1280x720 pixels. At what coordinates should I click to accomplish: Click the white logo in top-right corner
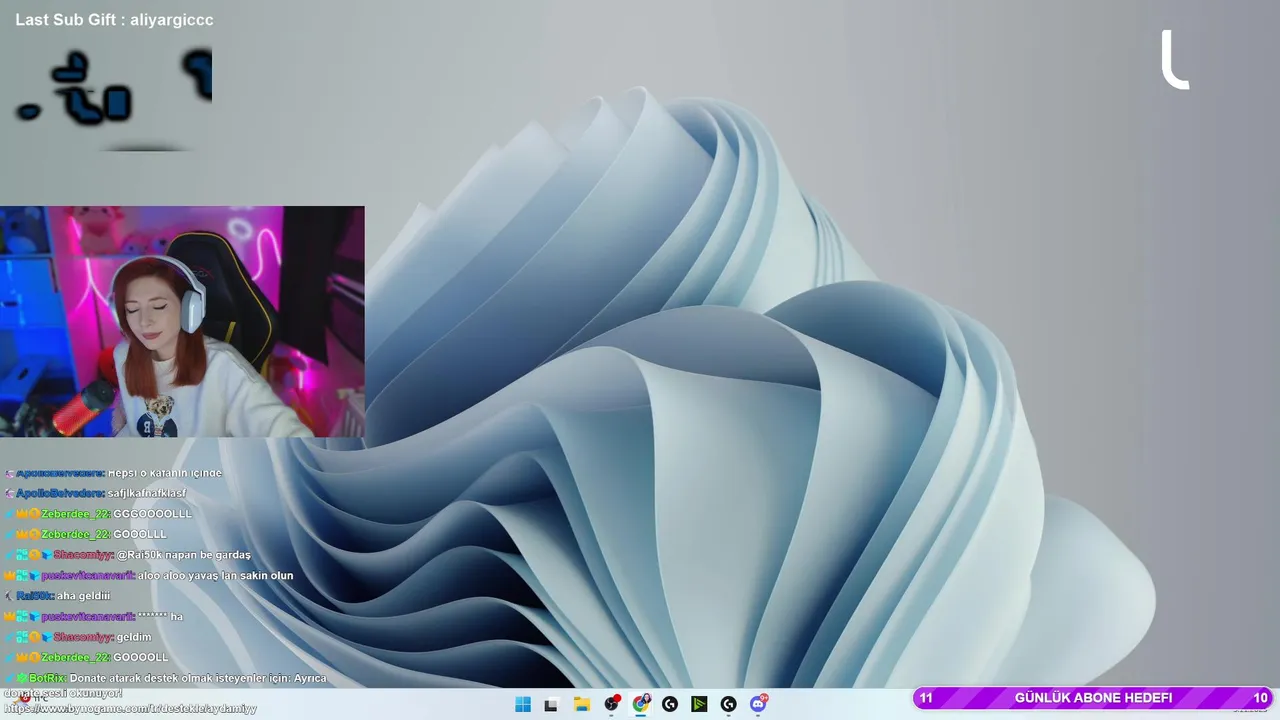coord(1175,60)
